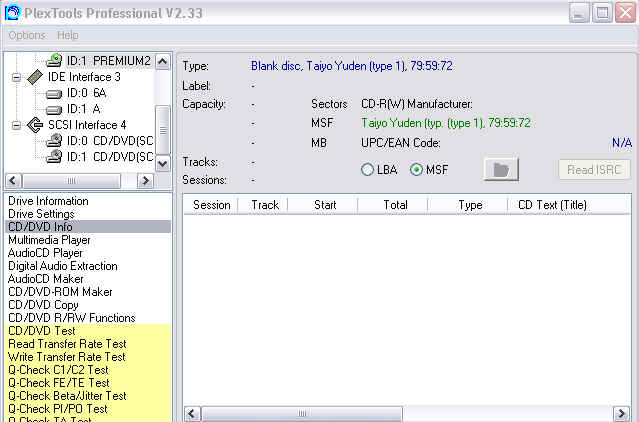
Task: Click the N/A UPC/EAN code value
Action: [622, 143]
